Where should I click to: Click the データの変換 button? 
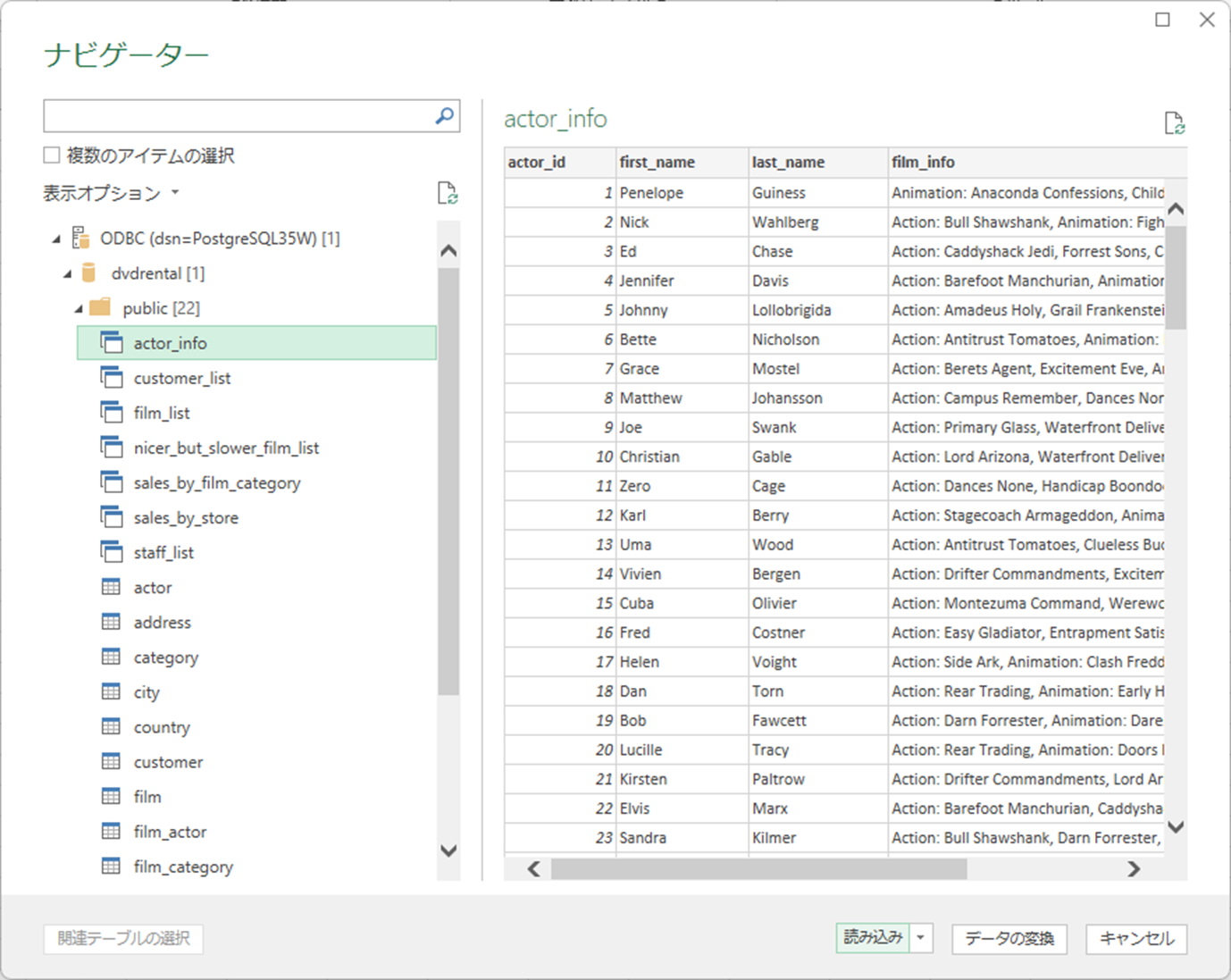click(x=1009, y=938)
